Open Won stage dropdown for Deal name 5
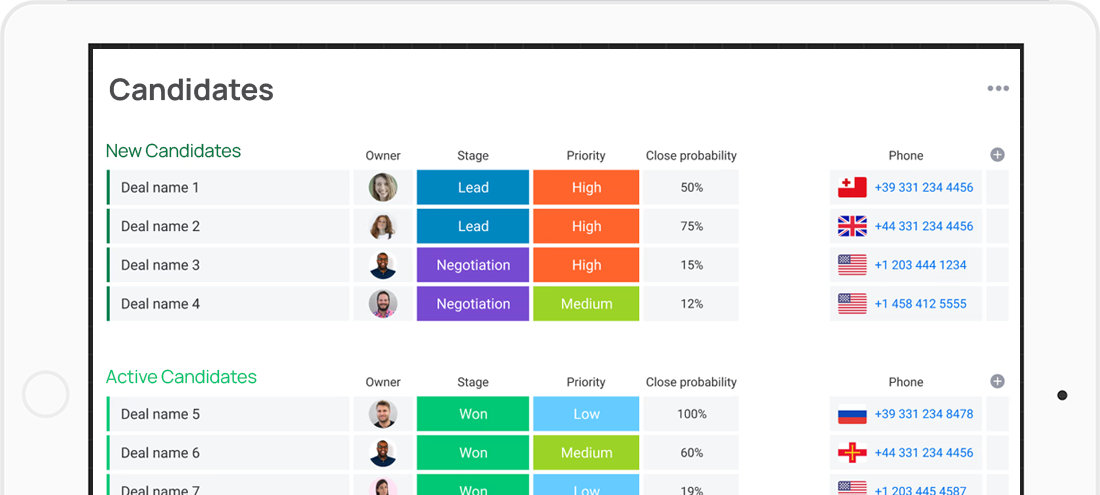This screenshot has width=1100, height=495. (x=473, y=414)
